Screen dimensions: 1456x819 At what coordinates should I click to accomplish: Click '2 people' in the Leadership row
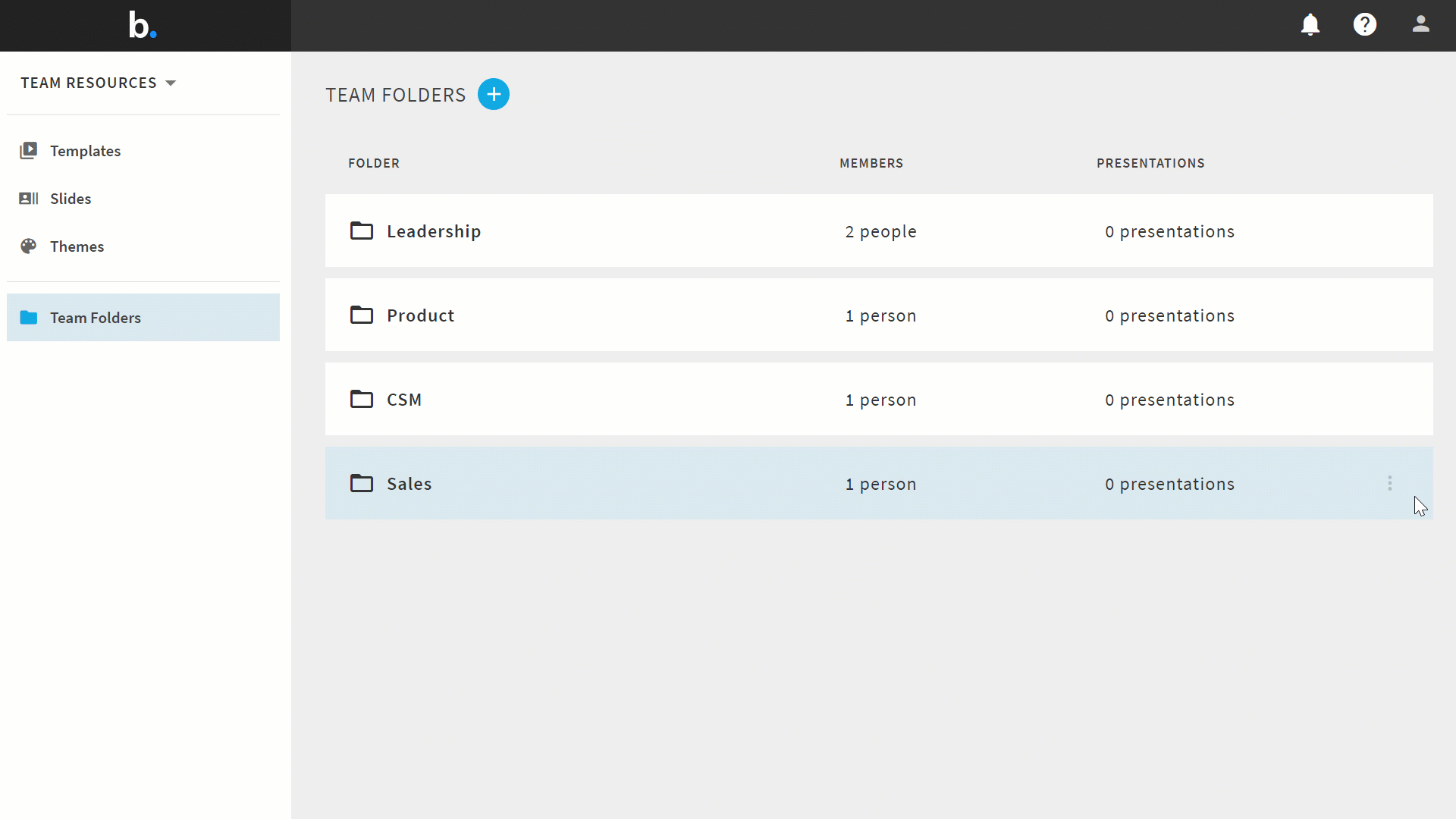click(x=881, y=231)
